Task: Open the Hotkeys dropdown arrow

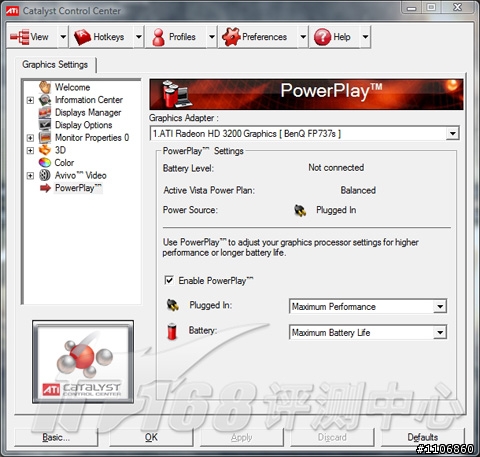Action: point(139,37)
